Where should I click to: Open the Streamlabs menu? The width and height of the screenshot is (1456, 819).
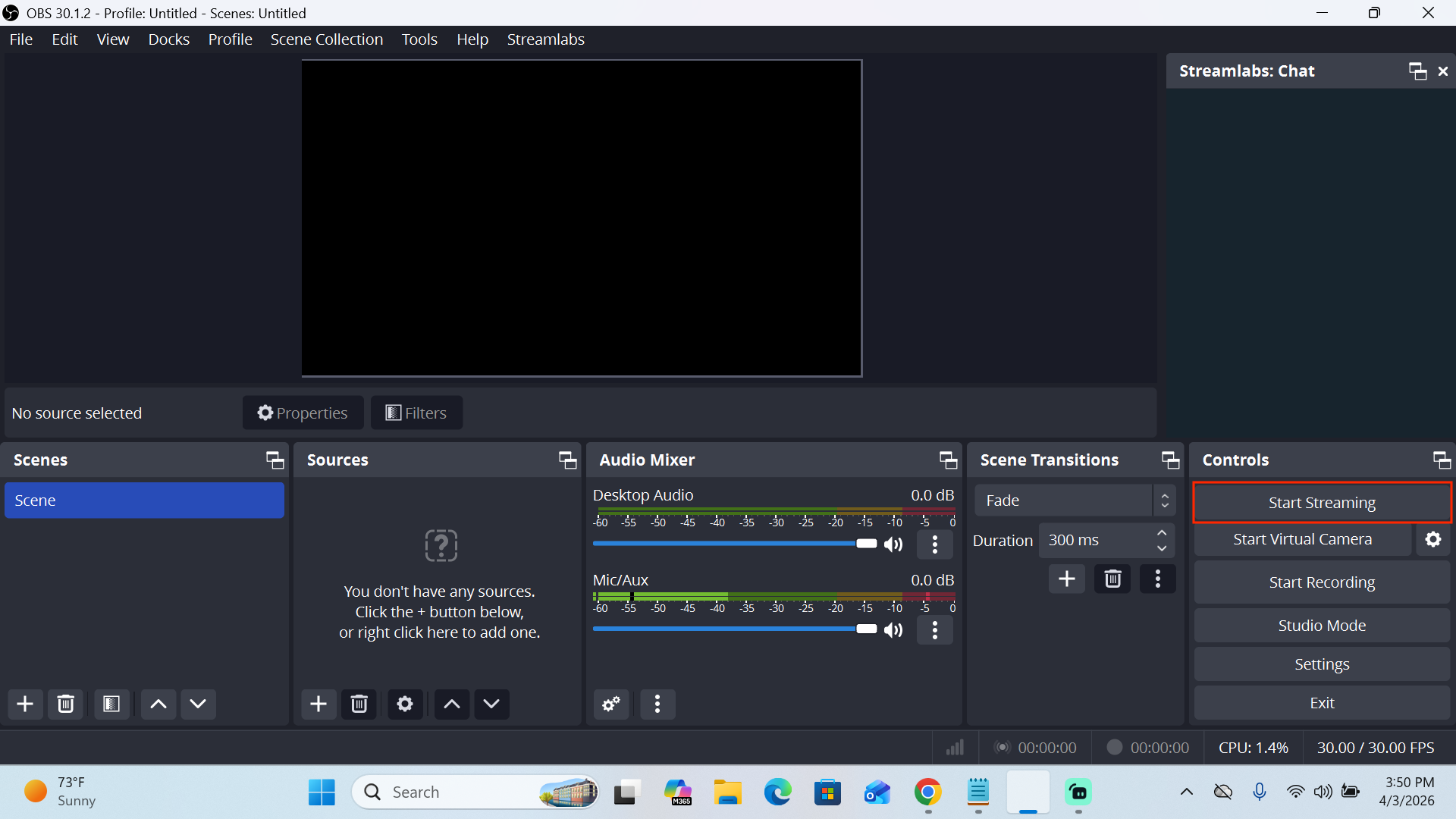pos(546,39)
